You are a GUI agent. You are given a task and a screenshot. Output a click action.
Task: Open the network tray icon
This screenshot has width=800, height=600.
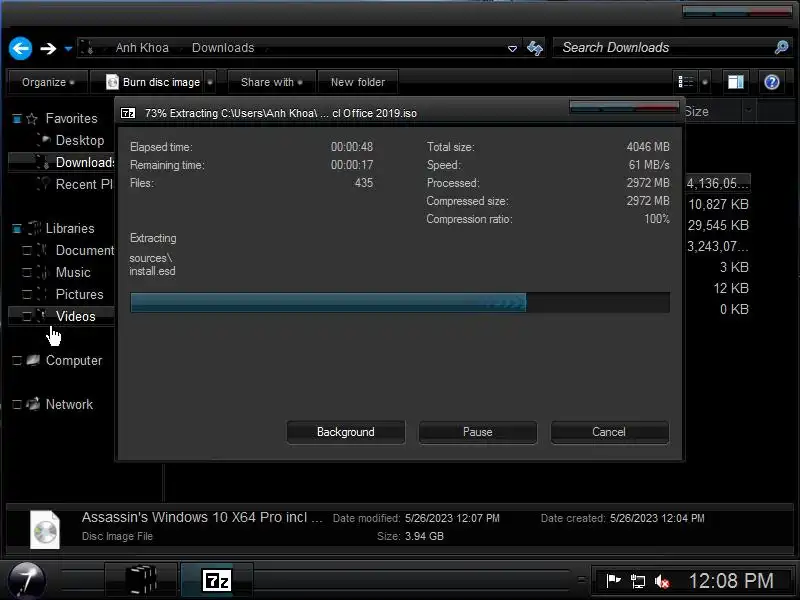pos(638,581)
